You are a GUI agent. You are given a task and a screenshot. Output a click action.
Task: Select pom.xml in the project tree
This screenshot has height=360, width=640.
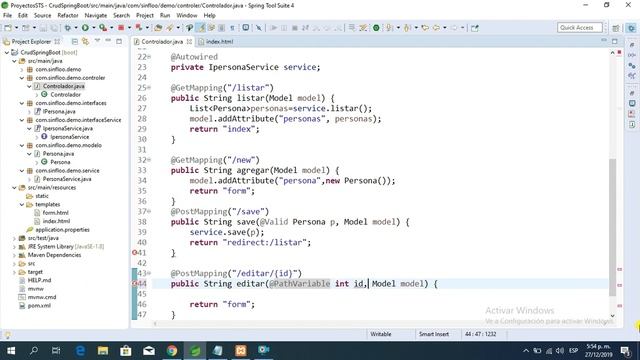(39, 305)
